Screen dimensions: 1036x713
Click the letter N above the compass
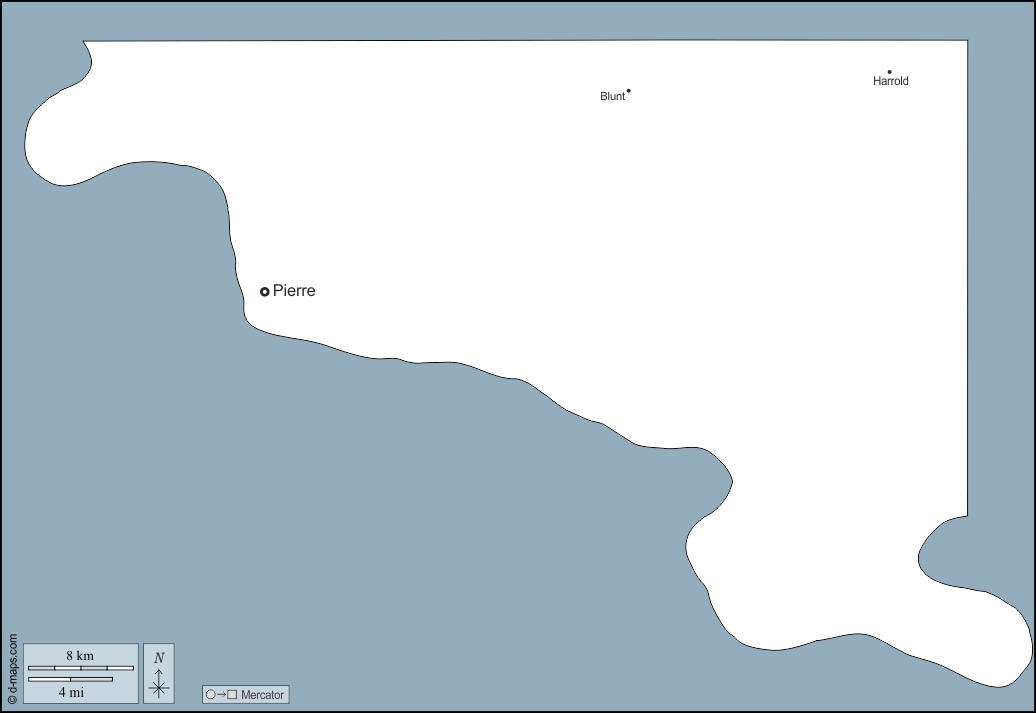pos(159,658)
